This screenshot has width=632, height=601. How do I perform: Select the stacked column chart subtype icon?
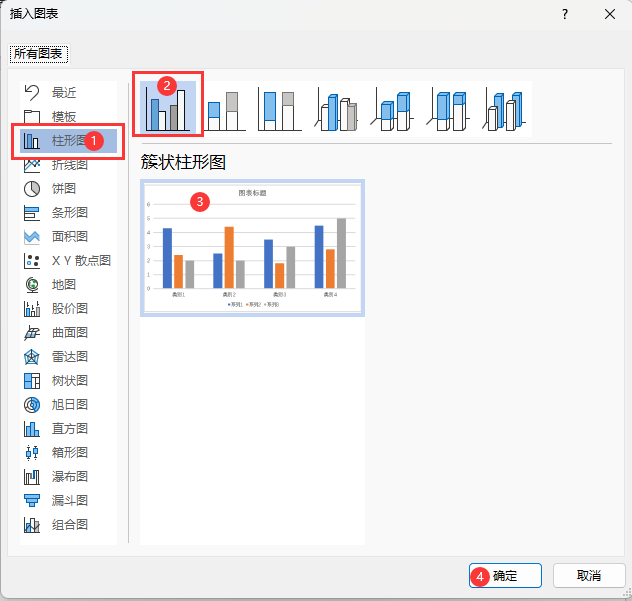point(224,110)
